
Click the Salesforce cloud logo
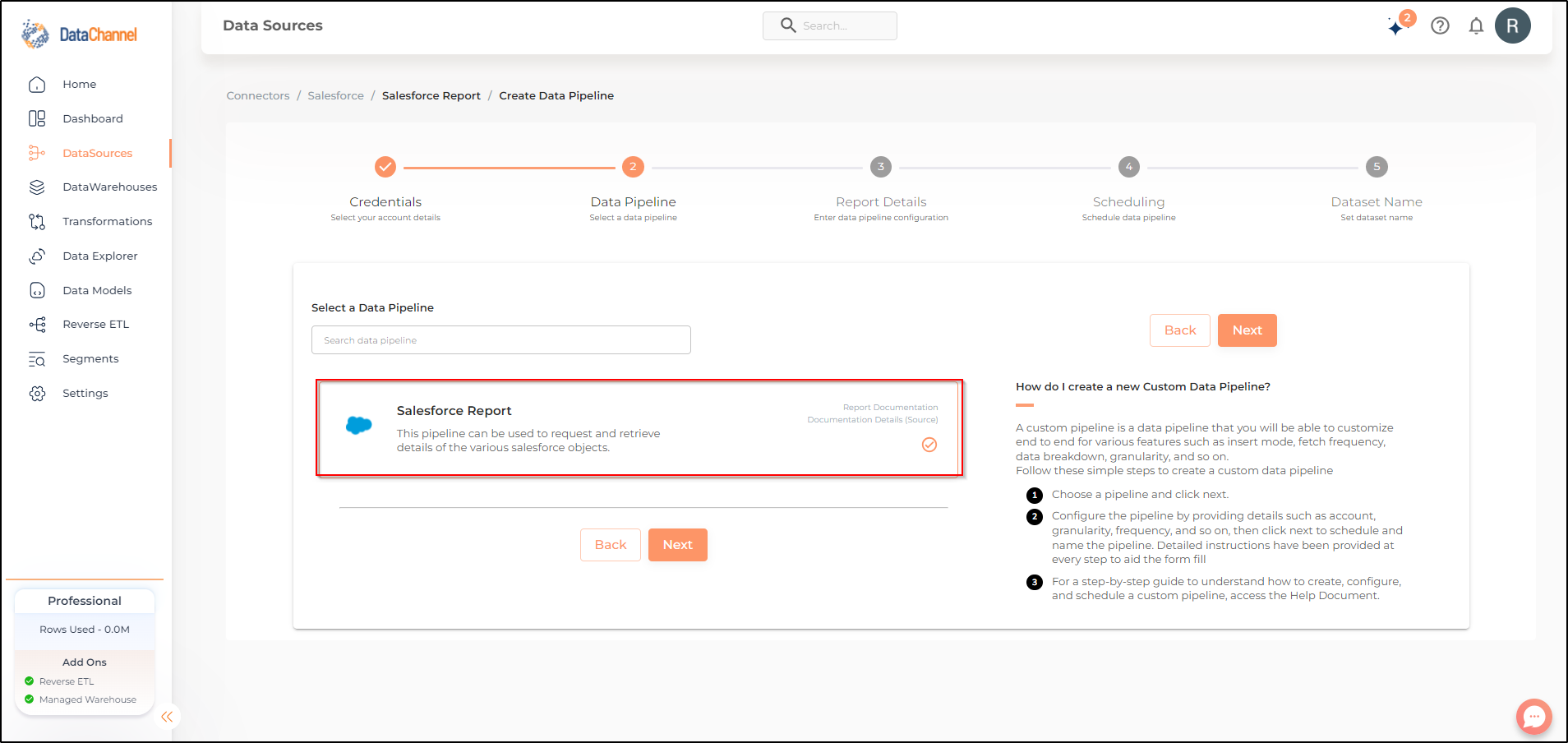tap(359, 425)
